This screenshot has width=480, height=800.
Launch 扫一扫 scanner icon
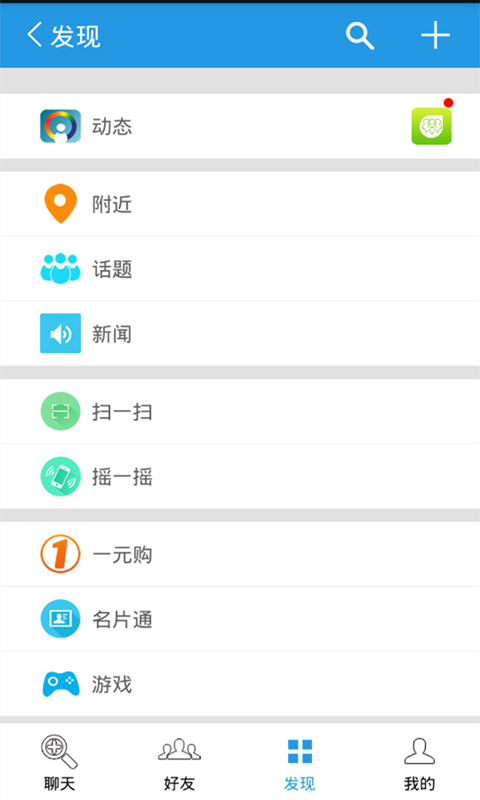(60, 411)
